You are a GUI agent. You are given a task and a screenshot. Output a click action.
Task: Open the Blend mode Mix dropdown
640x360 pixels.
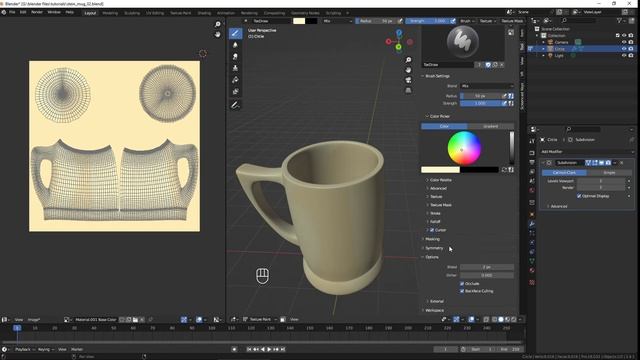[487, 86]
